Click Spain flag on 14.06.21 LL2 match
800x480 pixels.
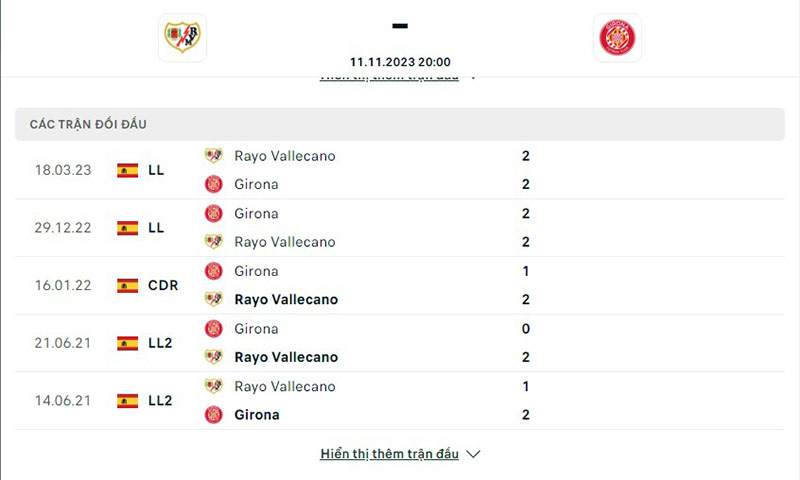coord(127,401)
